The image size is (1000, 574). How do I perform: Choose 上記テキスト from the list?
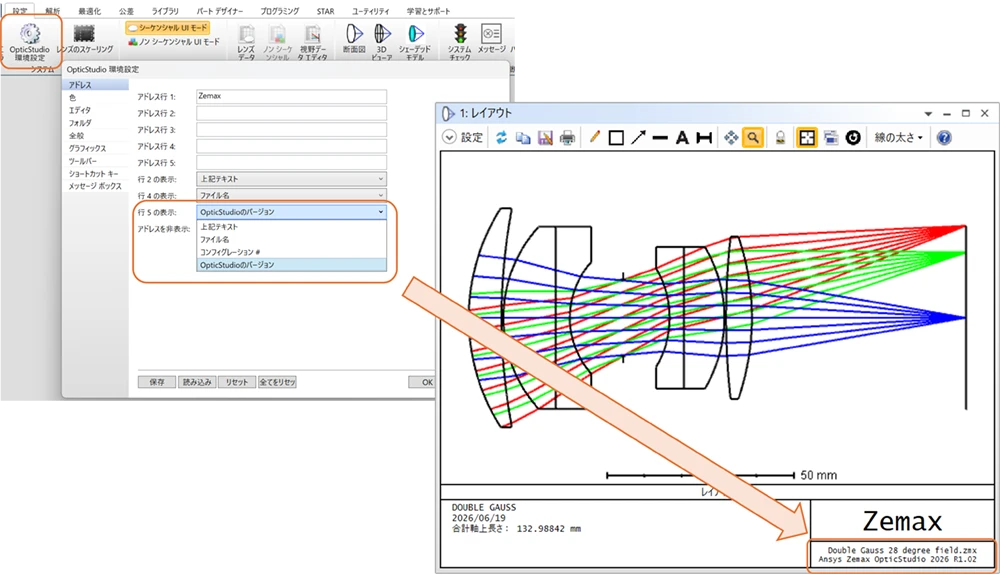pos(291,226)
